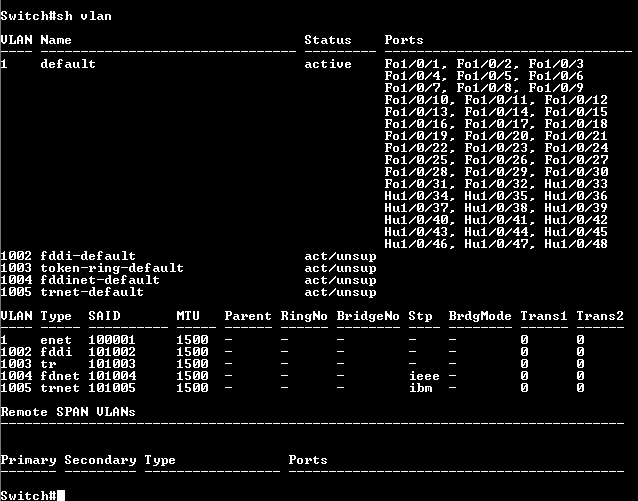The height and width of the screenshot is (501, 638).
Task: Click port Fo1/0/20 in the ports list
Action: pos(496,136)
